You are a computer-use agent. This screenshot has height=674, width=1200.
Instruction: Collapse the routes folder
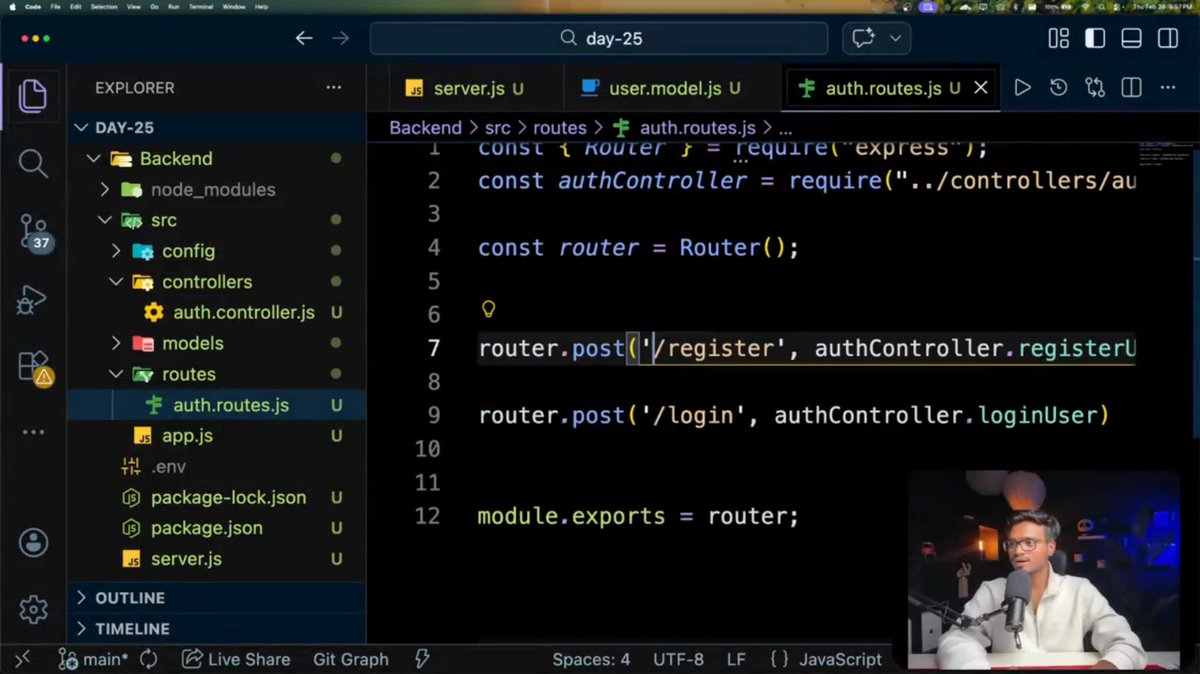[116, 374]
